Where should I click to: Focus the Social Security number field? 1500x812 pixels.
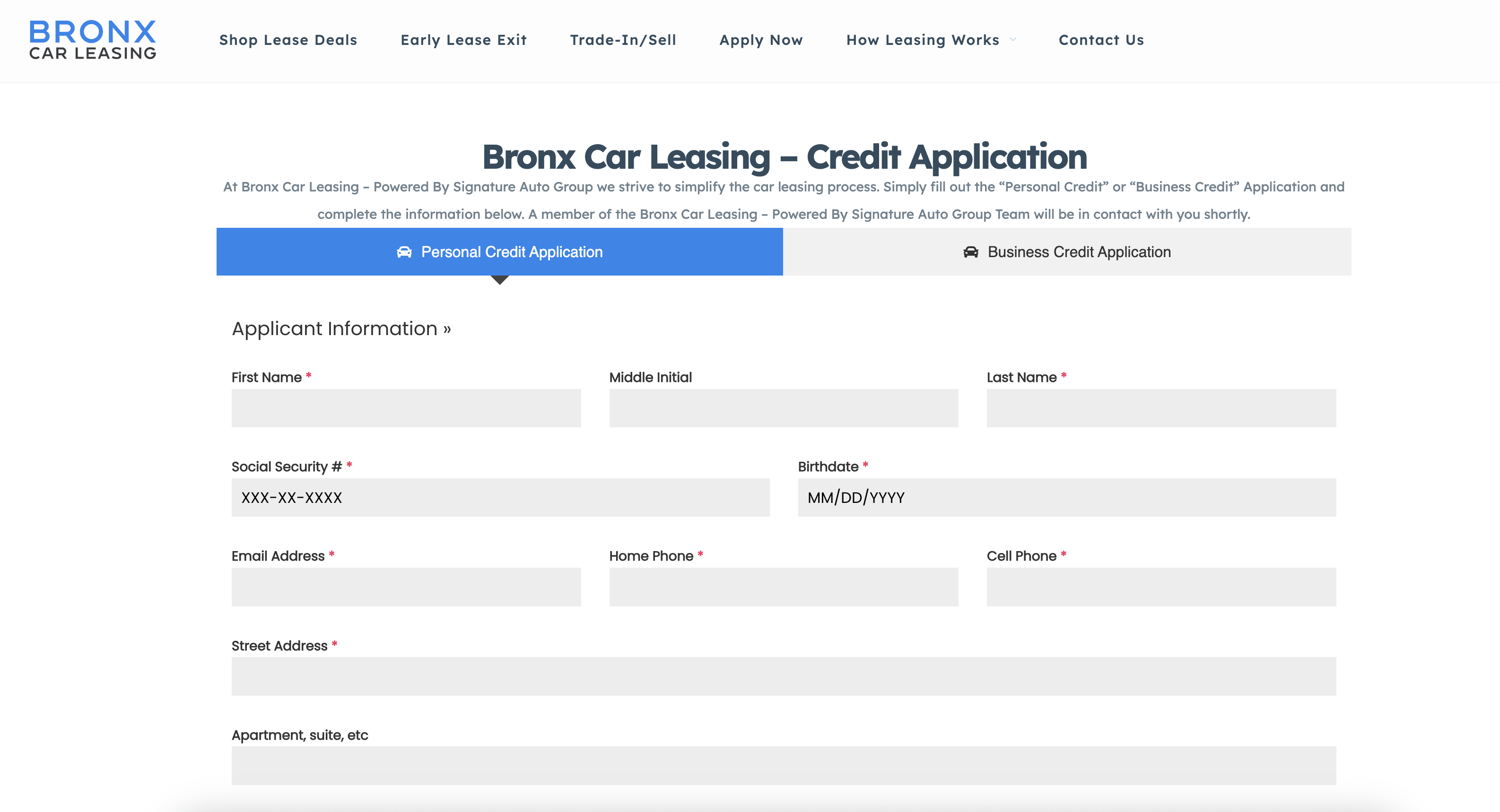[x=500, y=498]
